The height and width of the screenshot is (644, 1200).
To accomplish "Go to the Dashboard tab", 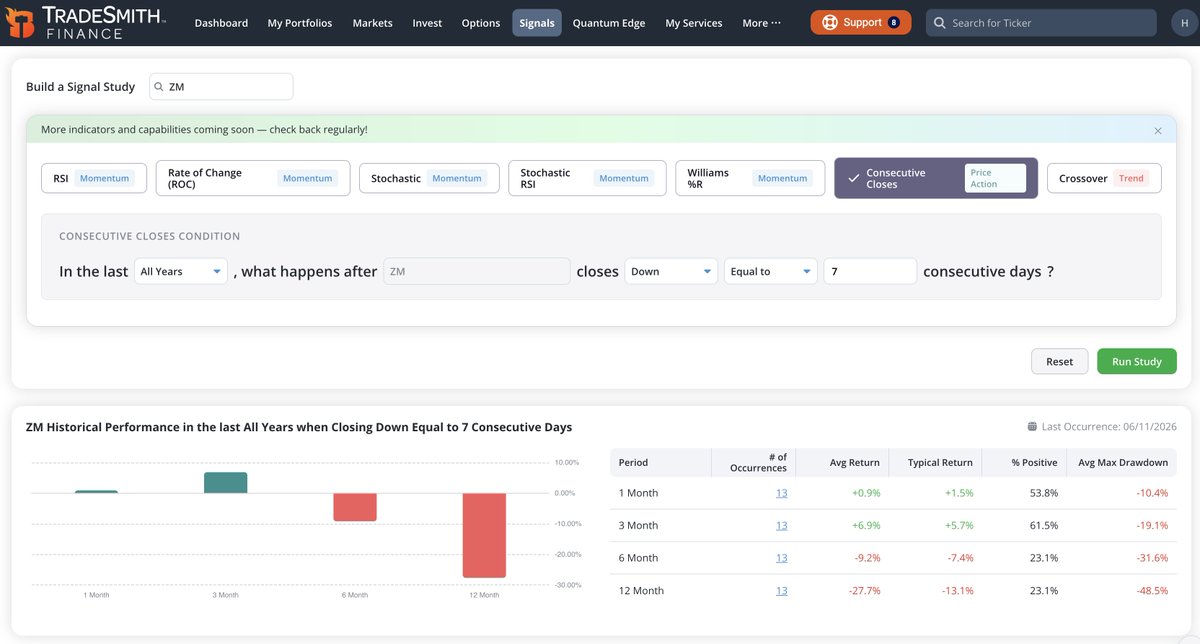I will tap(221, 23).
